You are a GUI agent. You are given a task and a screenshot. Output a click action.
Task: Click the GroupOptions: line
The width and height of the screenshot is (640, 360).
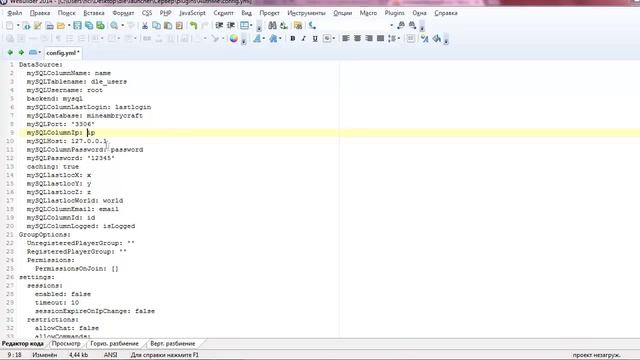[45, 235]
